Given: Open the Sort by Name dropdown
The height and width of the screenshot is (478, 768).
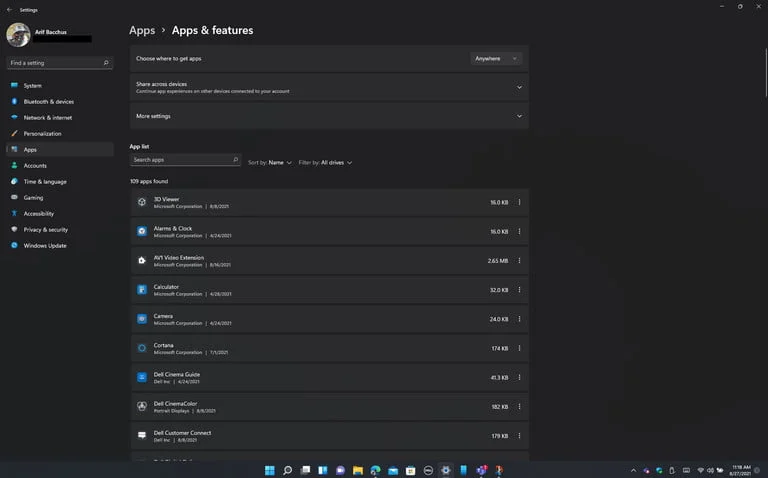Looking at the screenshot, I should pyautogui.click(x=270, y=163).
